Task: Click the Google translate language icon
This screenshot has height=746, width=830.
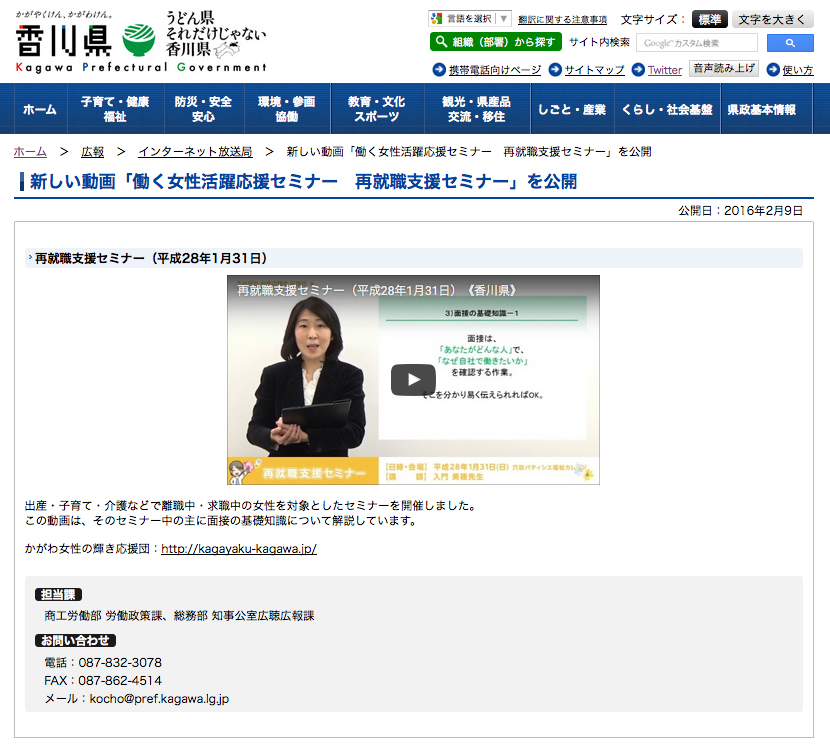Action: [436, 19]
